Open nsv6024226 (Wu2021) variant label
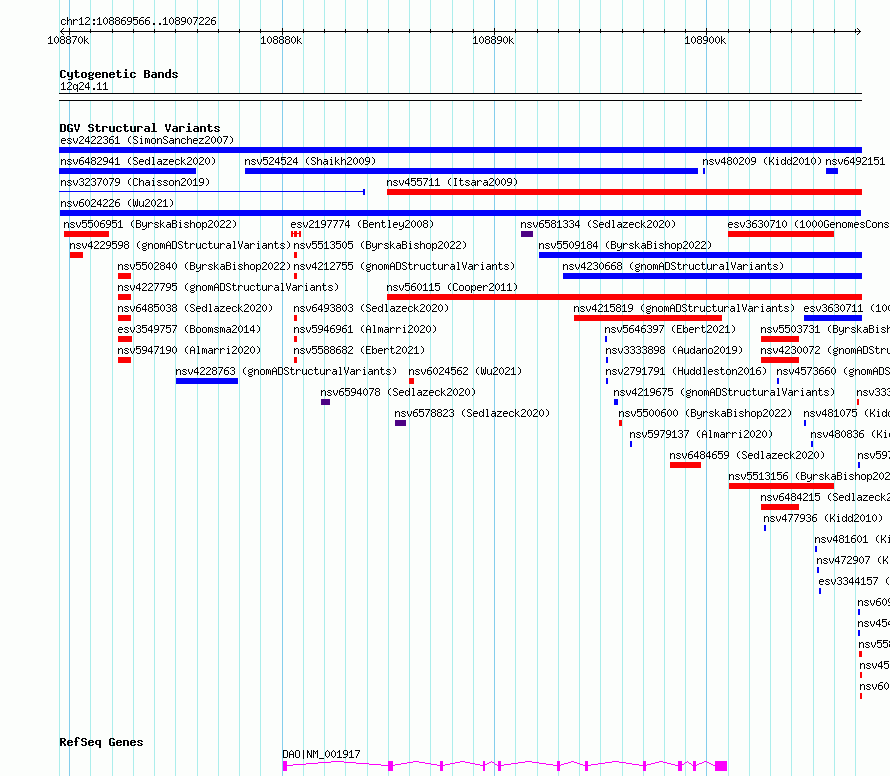 click(117, 203)
